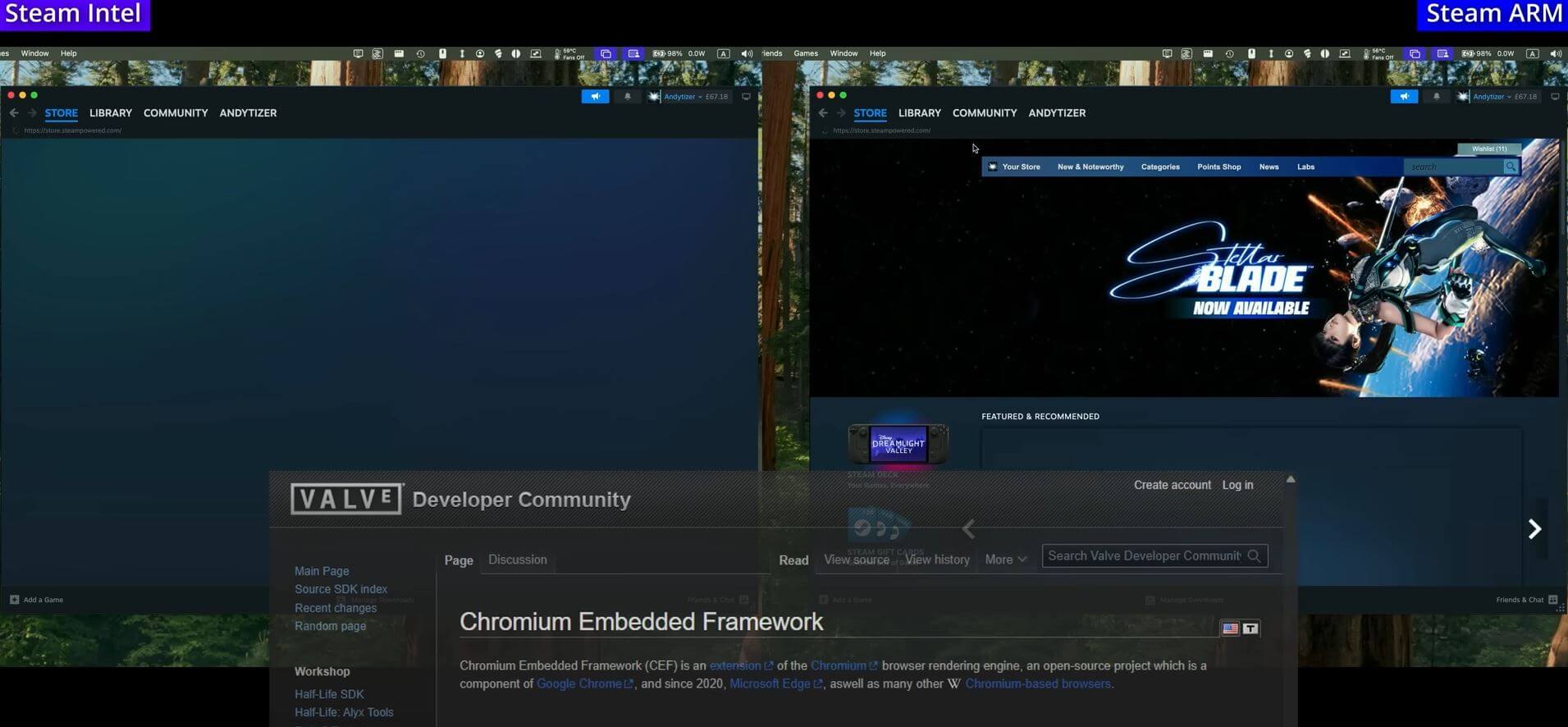Click the volume icon in the left menu bar

pos(747,53)
